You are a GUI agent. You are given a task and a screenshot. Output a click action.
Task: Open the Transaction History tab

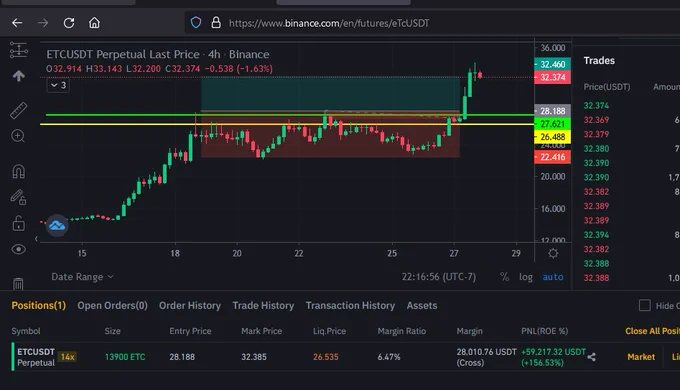350,305
